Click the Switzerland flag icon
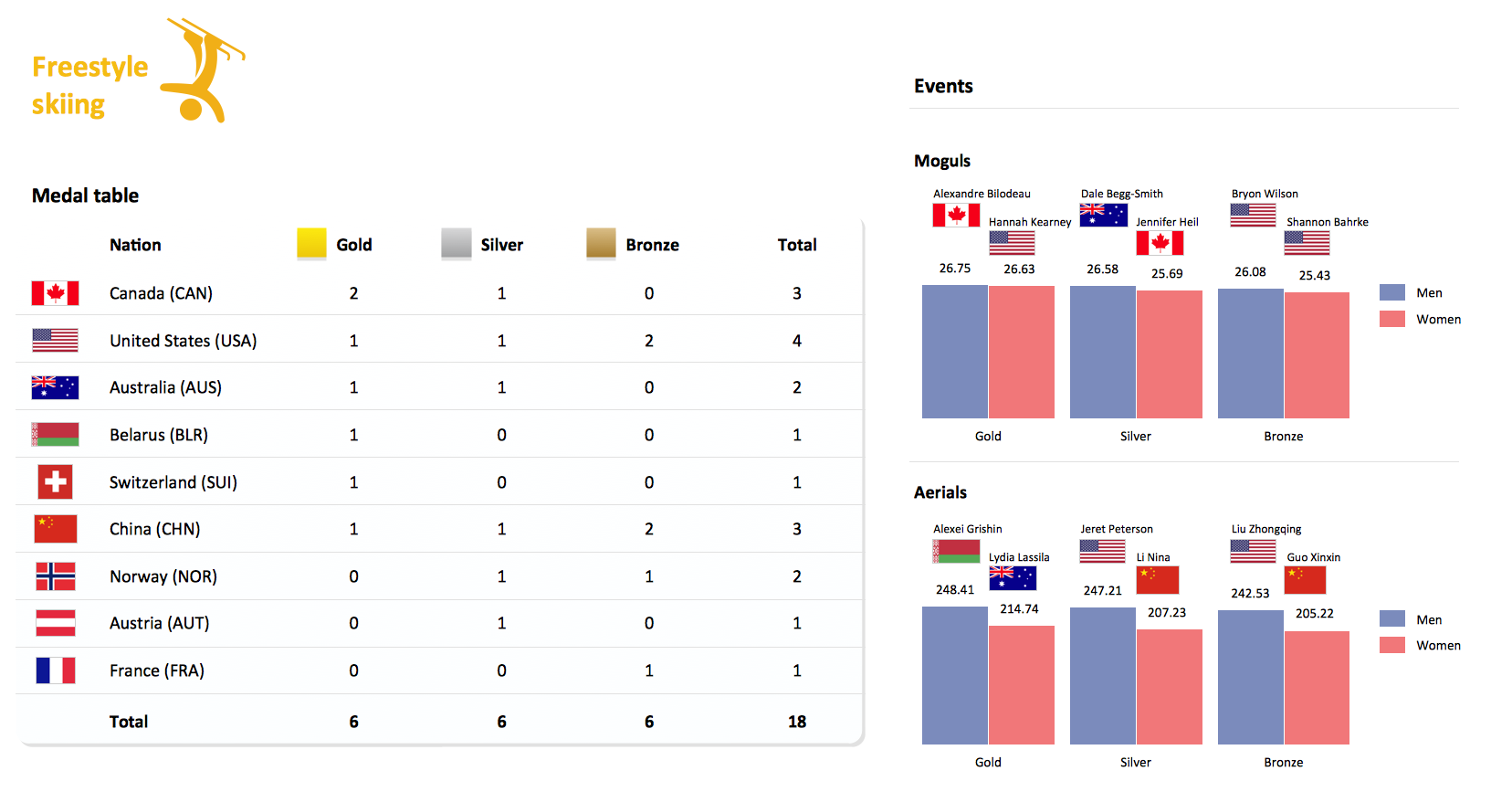The width and height of the screenshot is (1512, 792). pos(55,482)
